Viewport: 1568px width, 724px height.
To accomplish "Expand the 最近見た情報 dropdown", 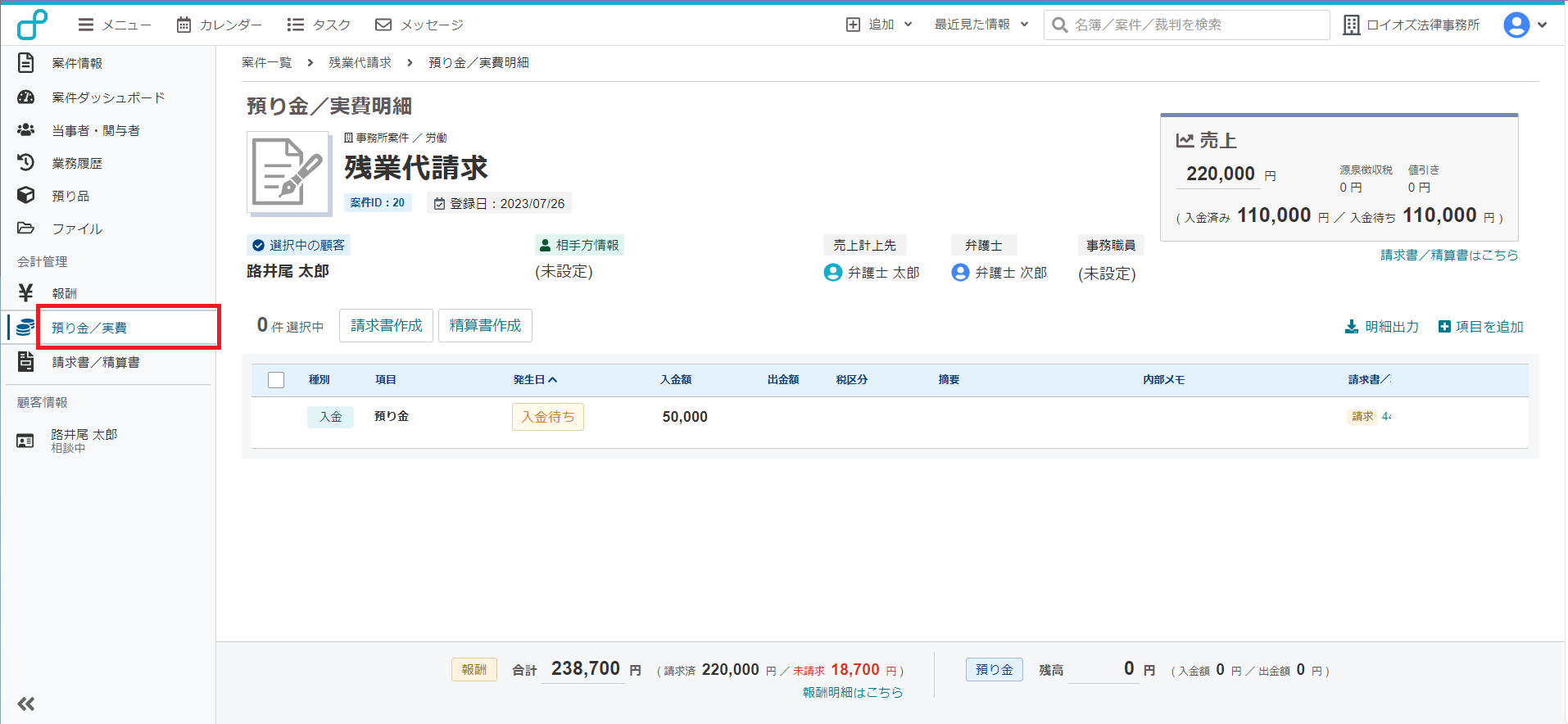I will click(x=981, y=25).
